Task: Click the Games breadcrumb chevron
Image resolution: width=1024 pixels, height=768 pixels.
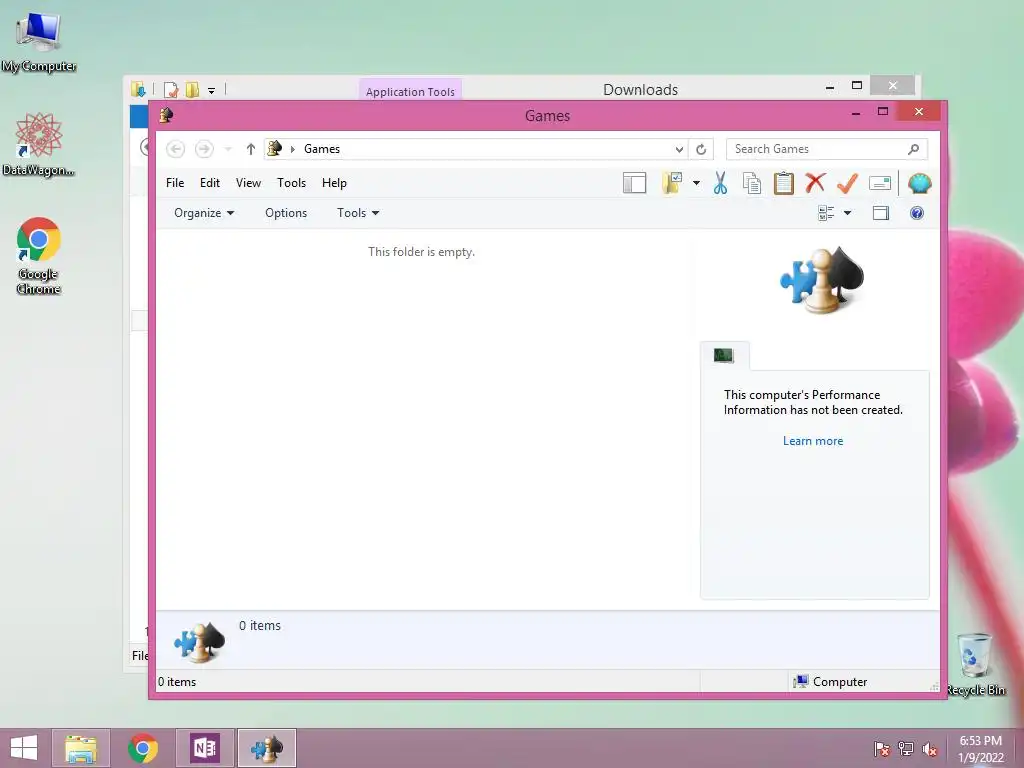Action: tap(293, 149)
